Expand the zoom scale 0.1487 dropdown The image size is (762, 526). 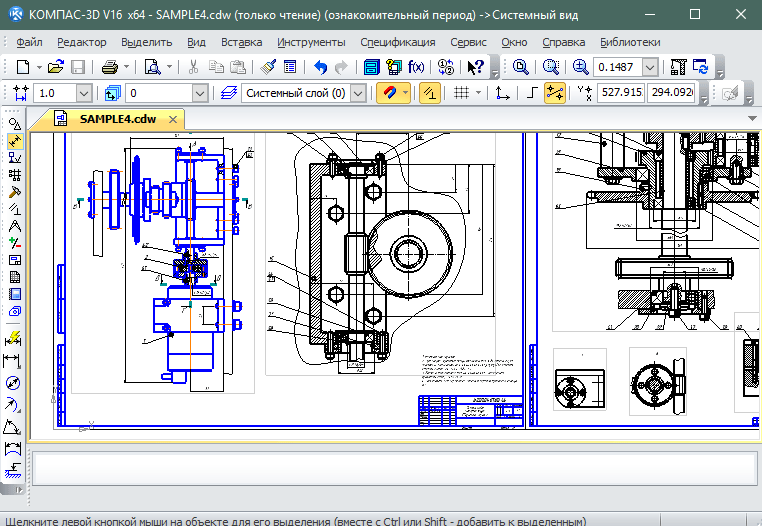[650, 67]
